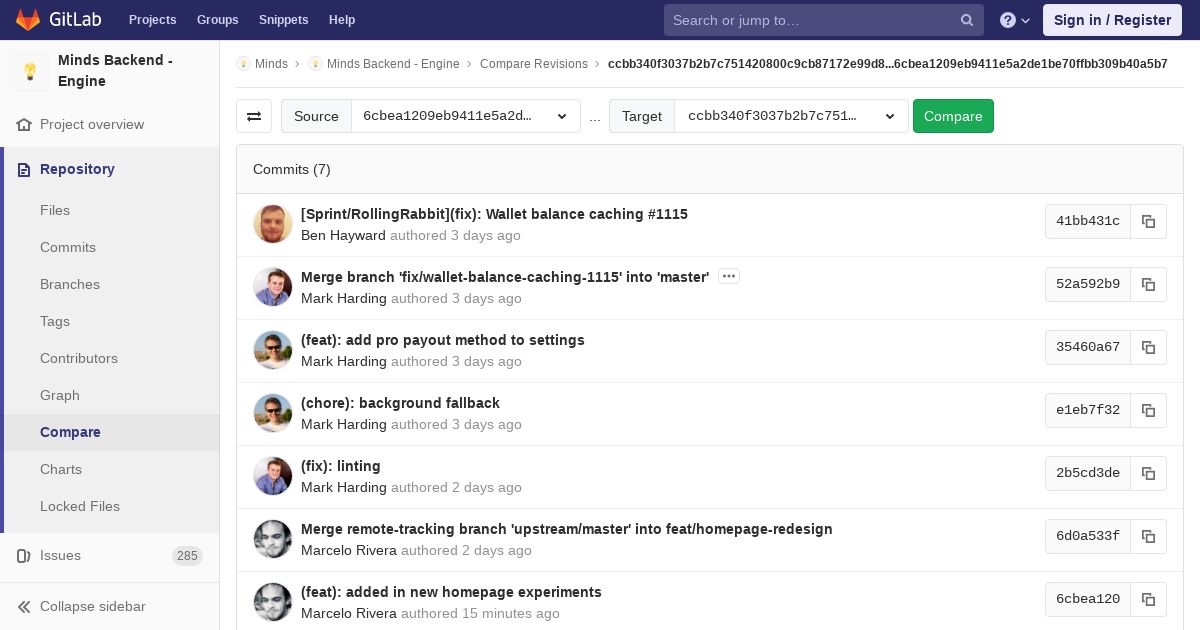Click the Repository file icon in sidebar
This screenshot has height=630, width=1200.
coord(24,170)
